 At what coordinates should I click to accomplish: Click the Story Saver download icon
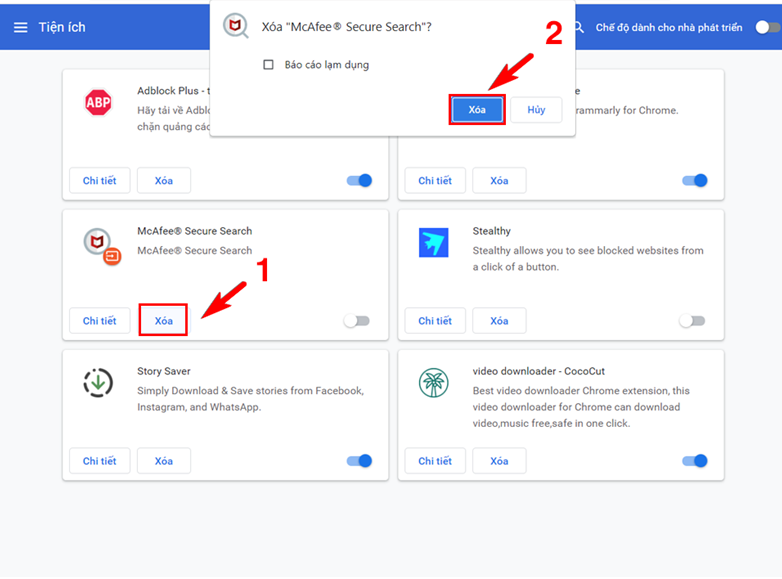click(x=98, y=383)
